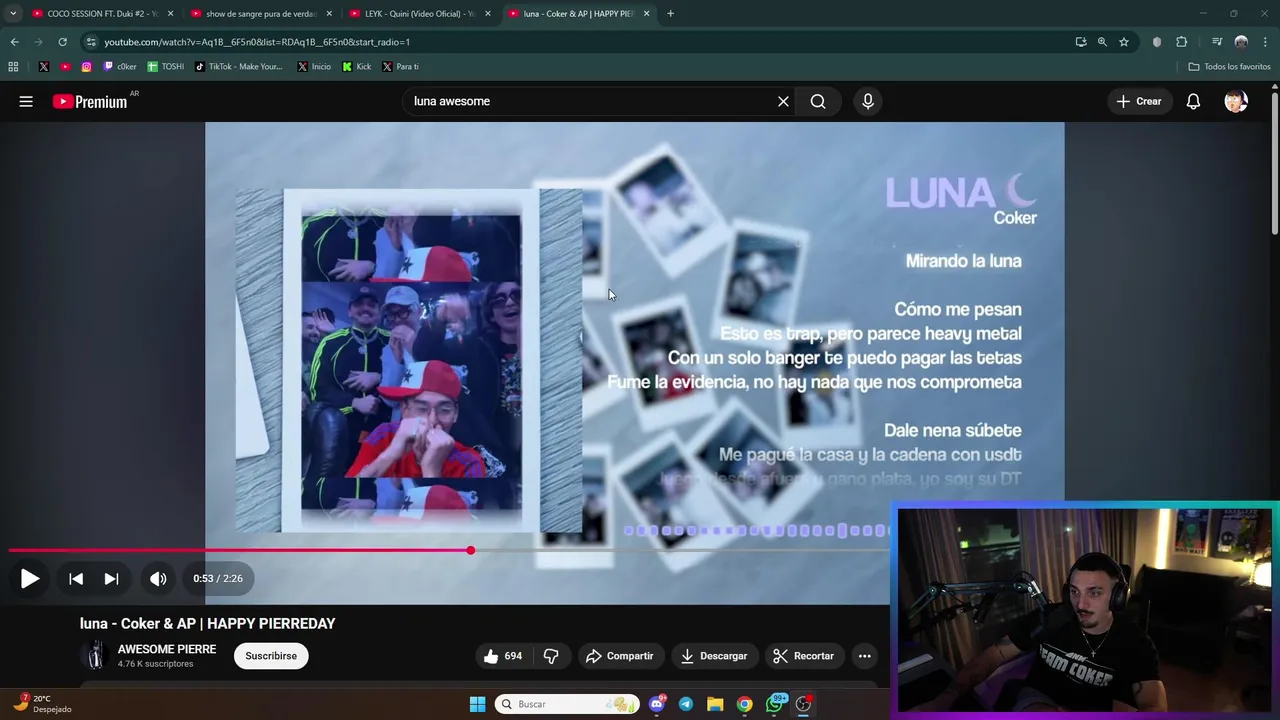This screenshot has height=720, width=1280.
Task: Click the Crear button
Action: [1138, 101]
